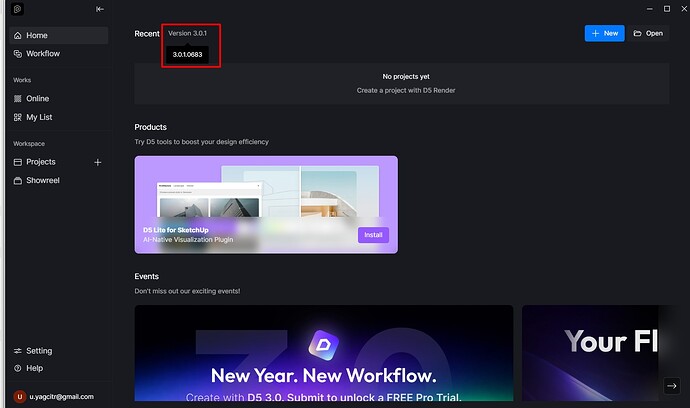Click the account email u.yagcitr@gmail.com

(x=61, y=397)
